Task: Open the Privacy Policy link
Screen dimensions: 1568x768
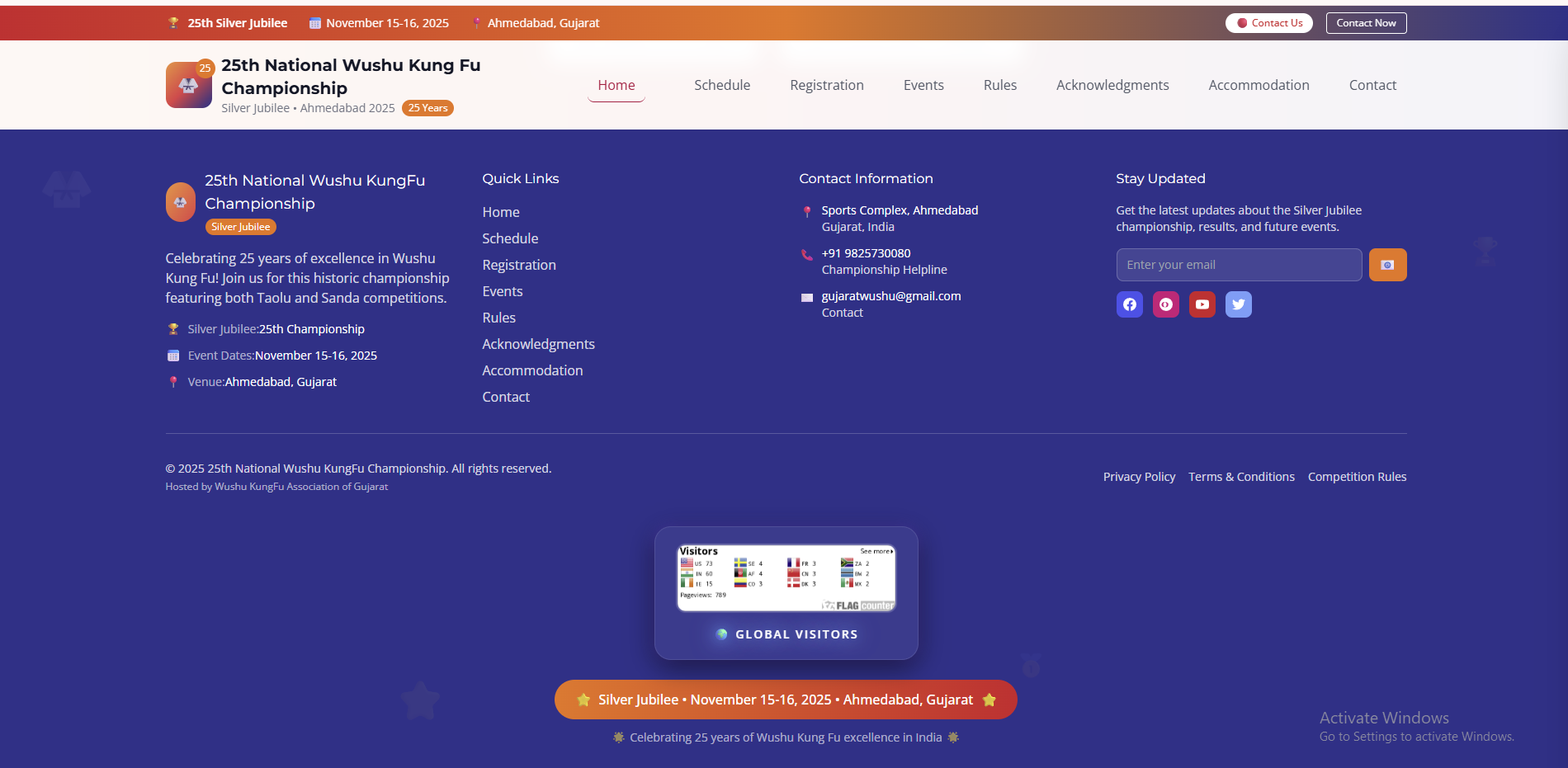Action: coord(1139,477)
